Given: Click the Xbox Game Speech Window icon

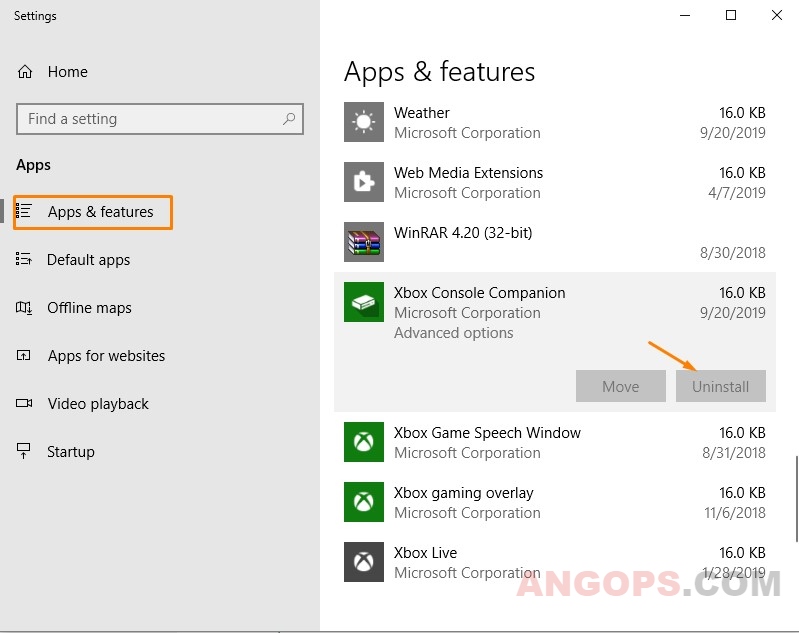Looking at the screenshot, I should 364,442.
